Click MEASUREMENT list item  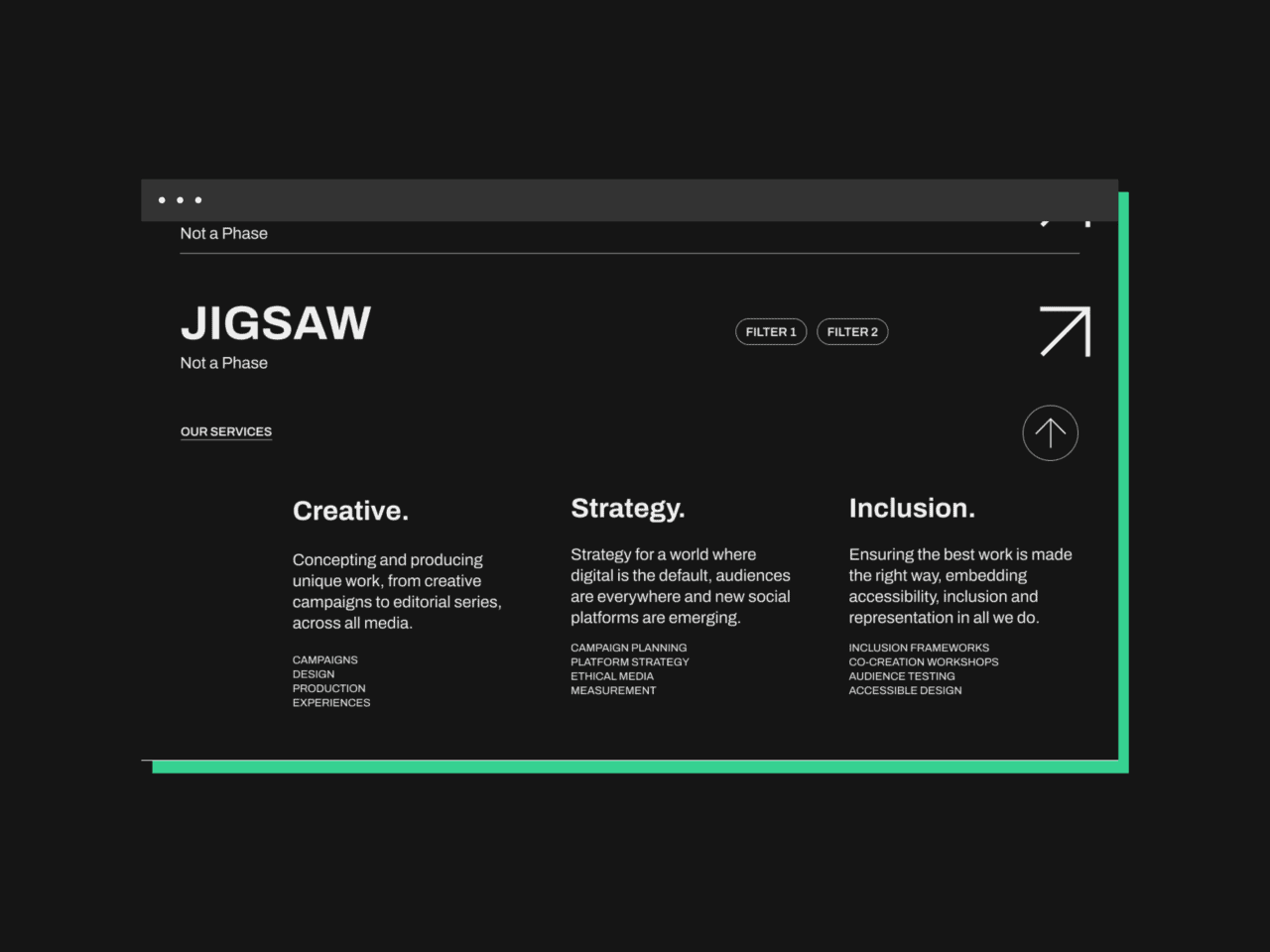tap(613, 690)
